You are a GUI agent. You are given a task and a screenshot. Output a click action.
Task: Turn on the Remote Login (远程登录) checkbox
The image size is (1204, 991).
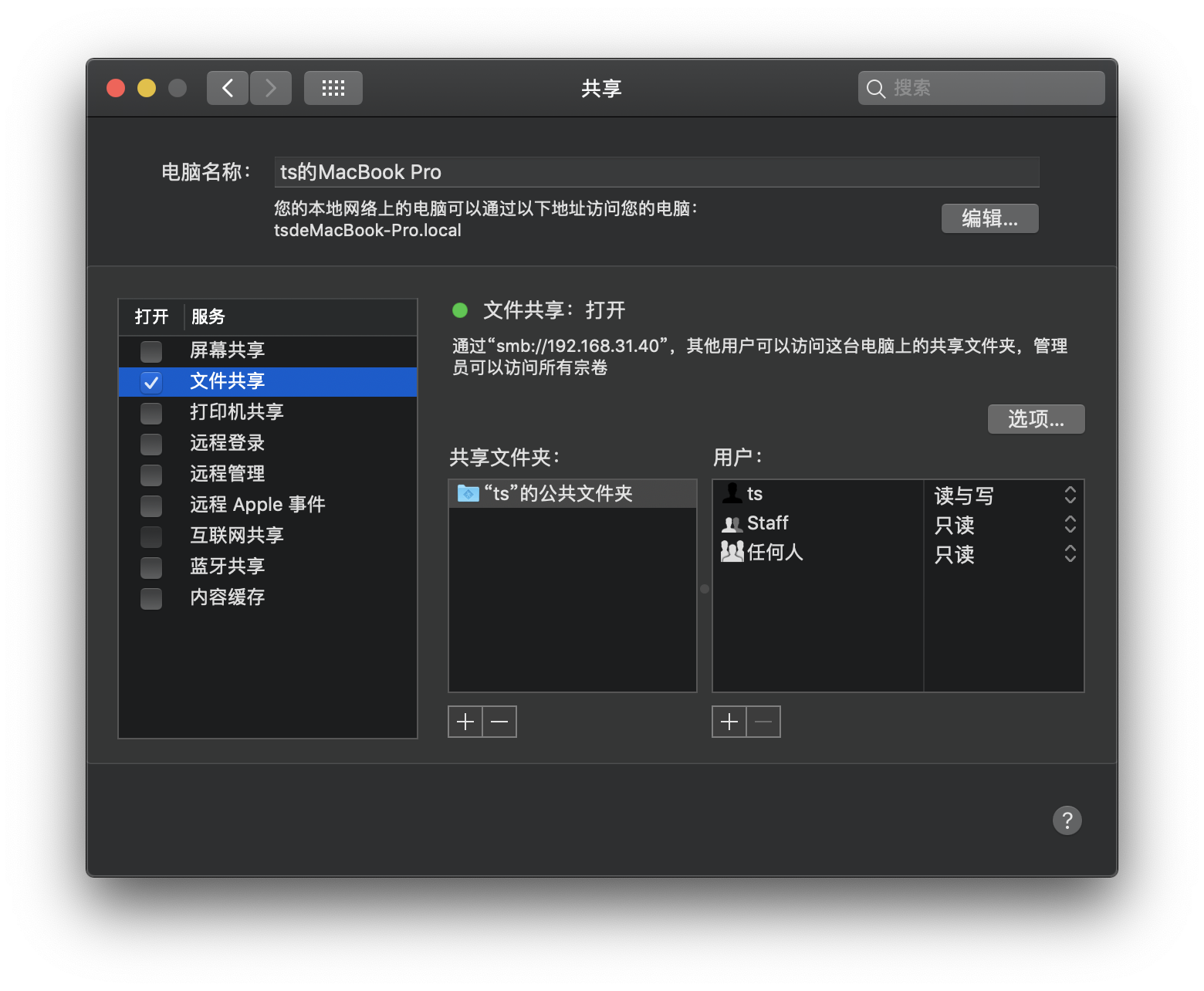coord(151,444)
